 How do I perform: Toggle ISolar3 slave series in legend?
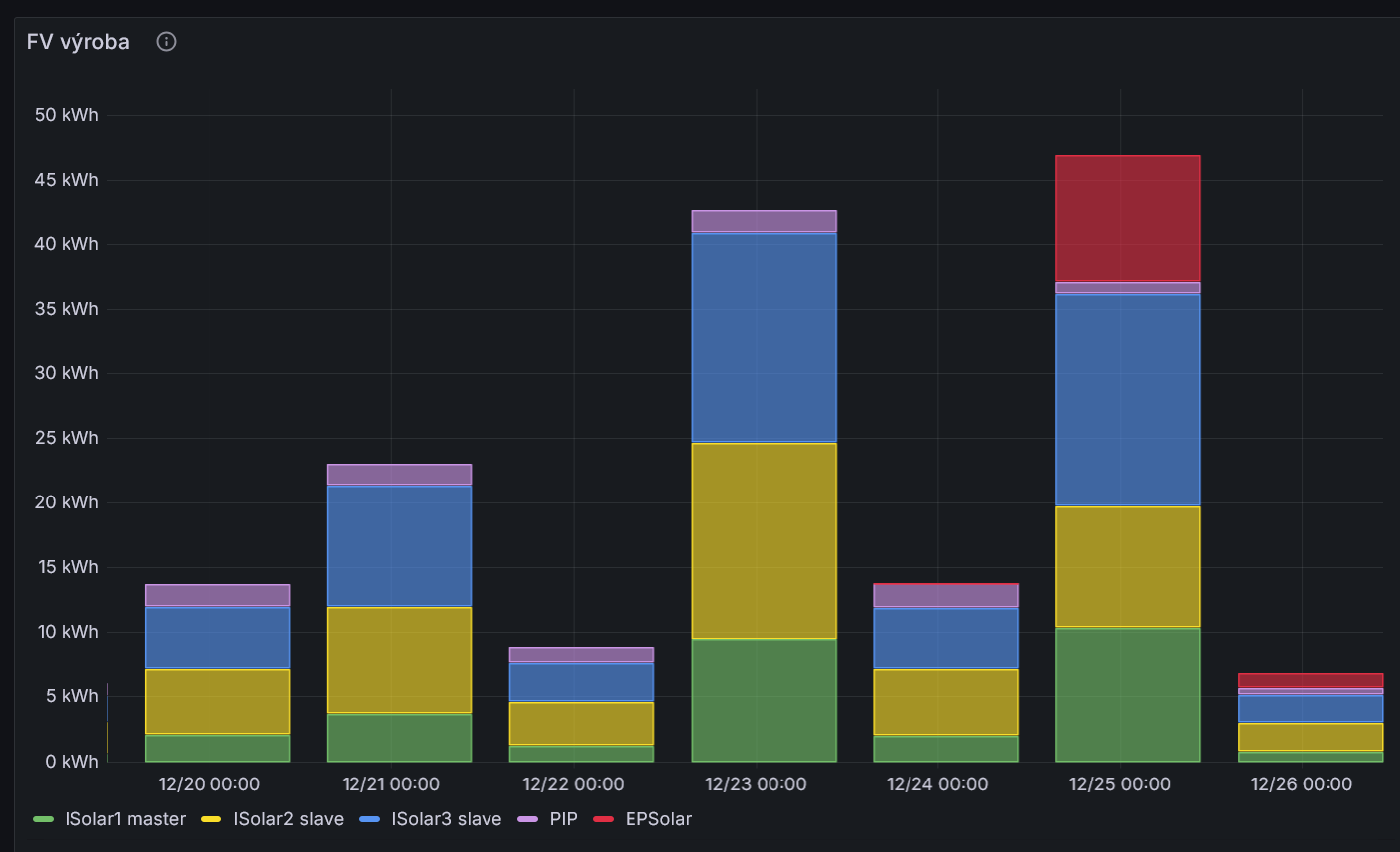[x=447, y=819]
